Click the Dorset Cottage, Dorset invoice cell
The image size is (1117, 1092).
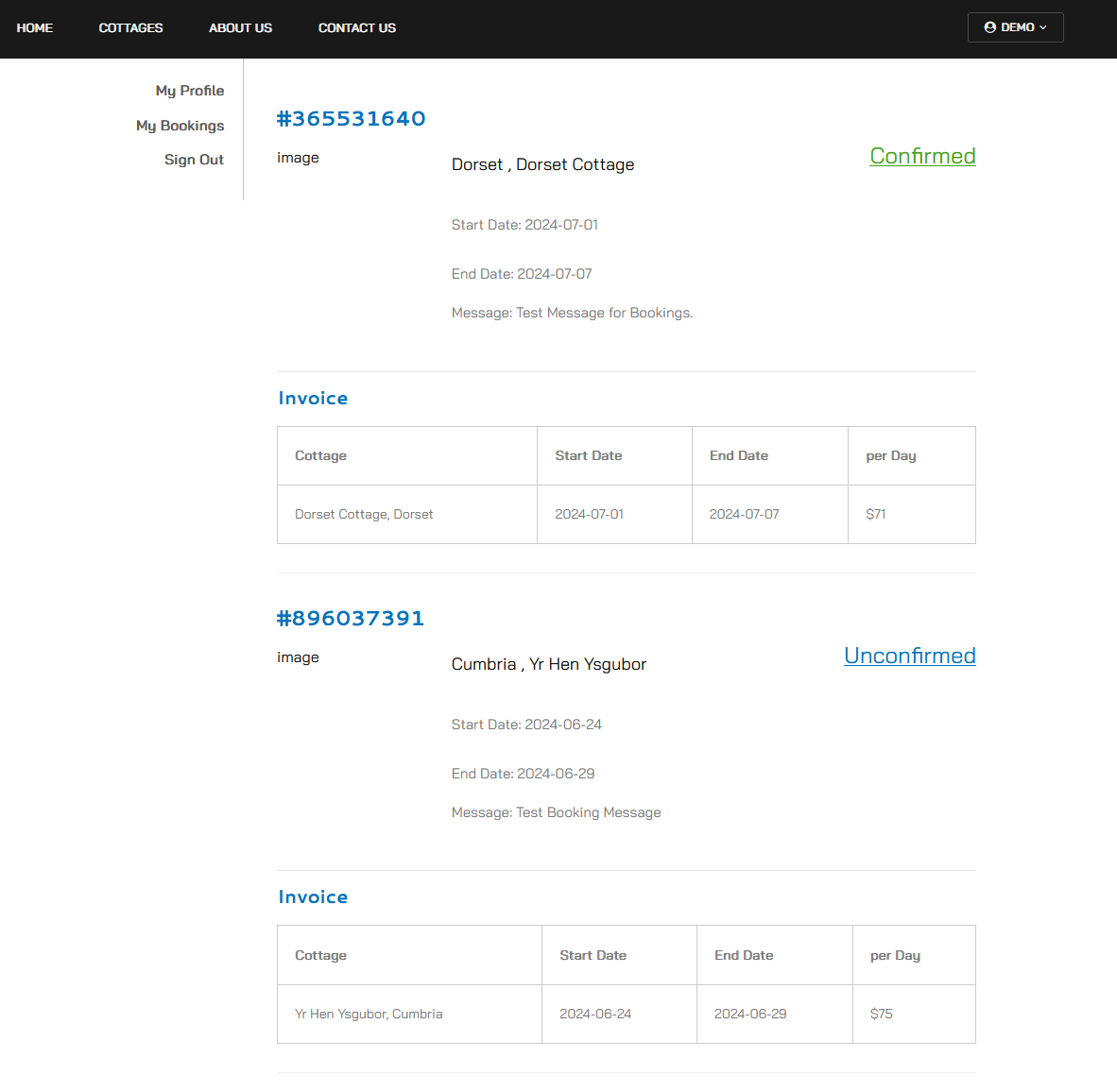[x=364, y=515]
